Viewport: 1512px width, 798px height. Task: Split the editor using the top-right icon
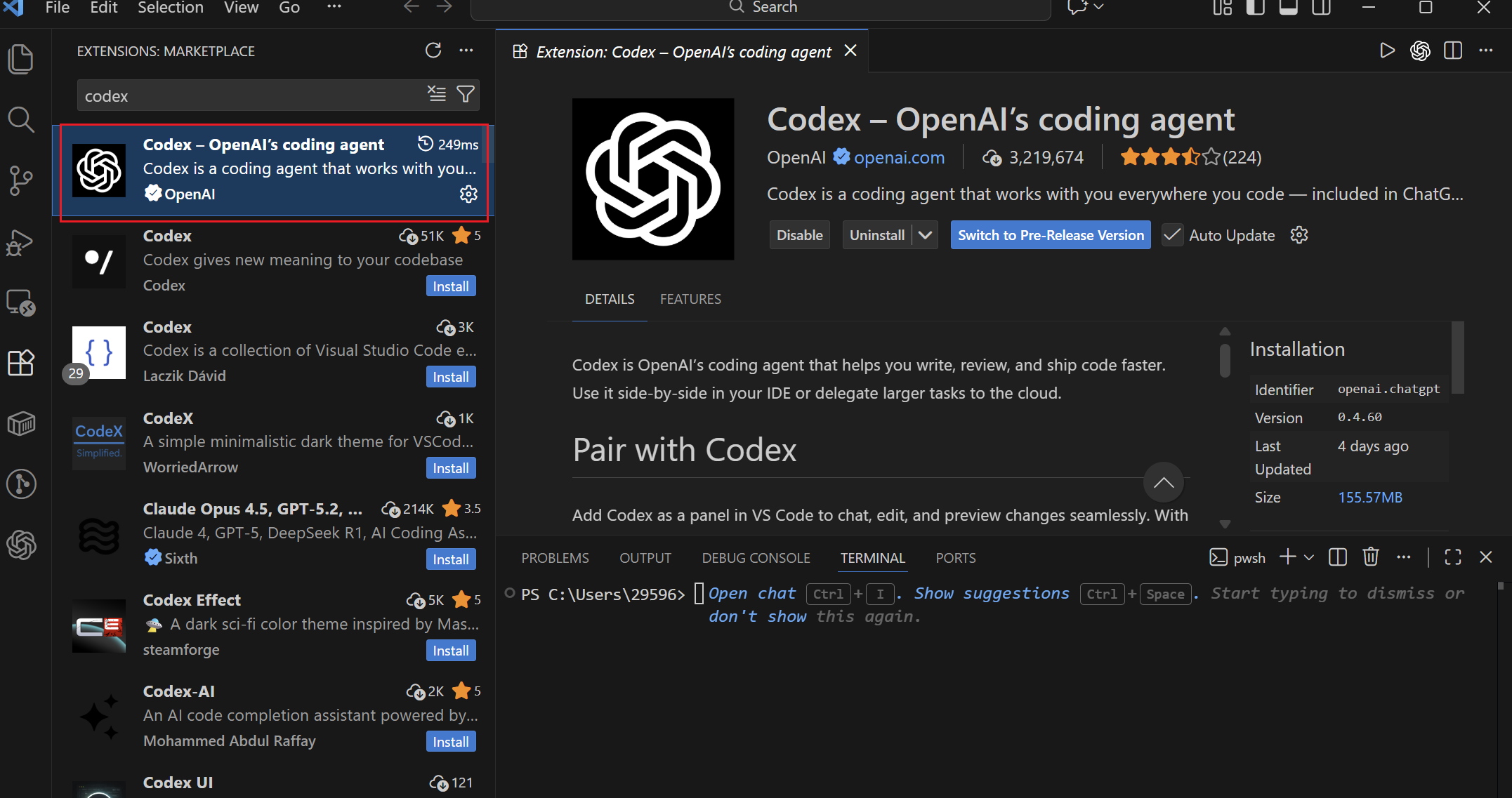tap(1452, 50)
